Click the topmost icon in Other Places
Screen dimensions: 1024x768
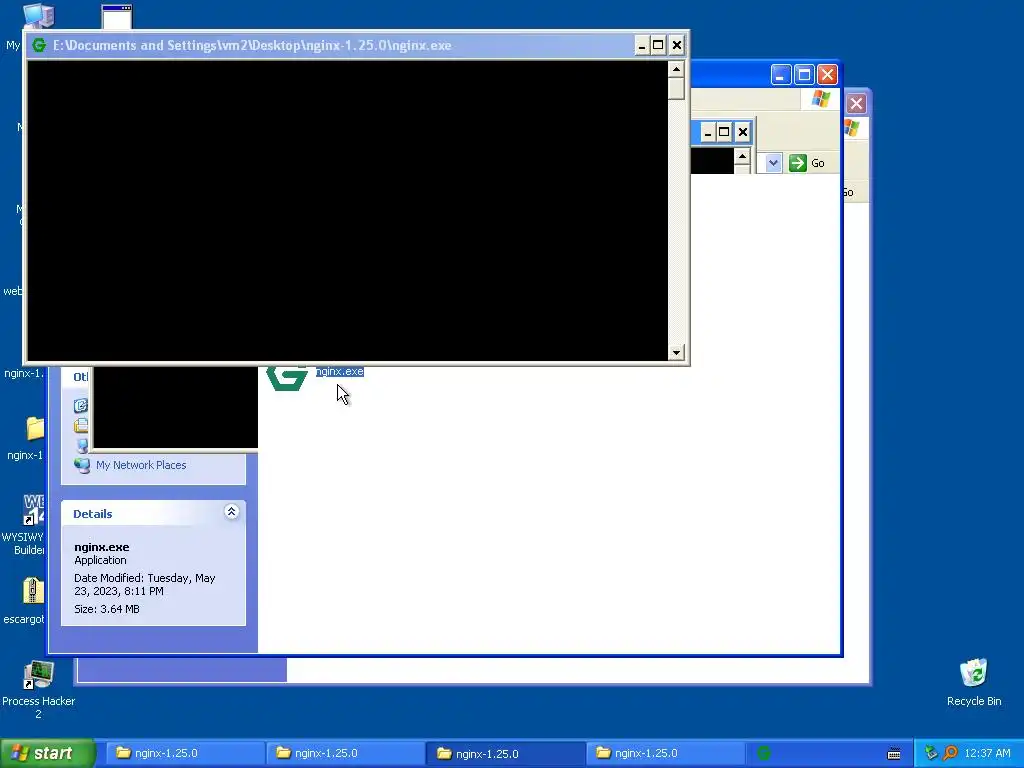coord(81,406)
